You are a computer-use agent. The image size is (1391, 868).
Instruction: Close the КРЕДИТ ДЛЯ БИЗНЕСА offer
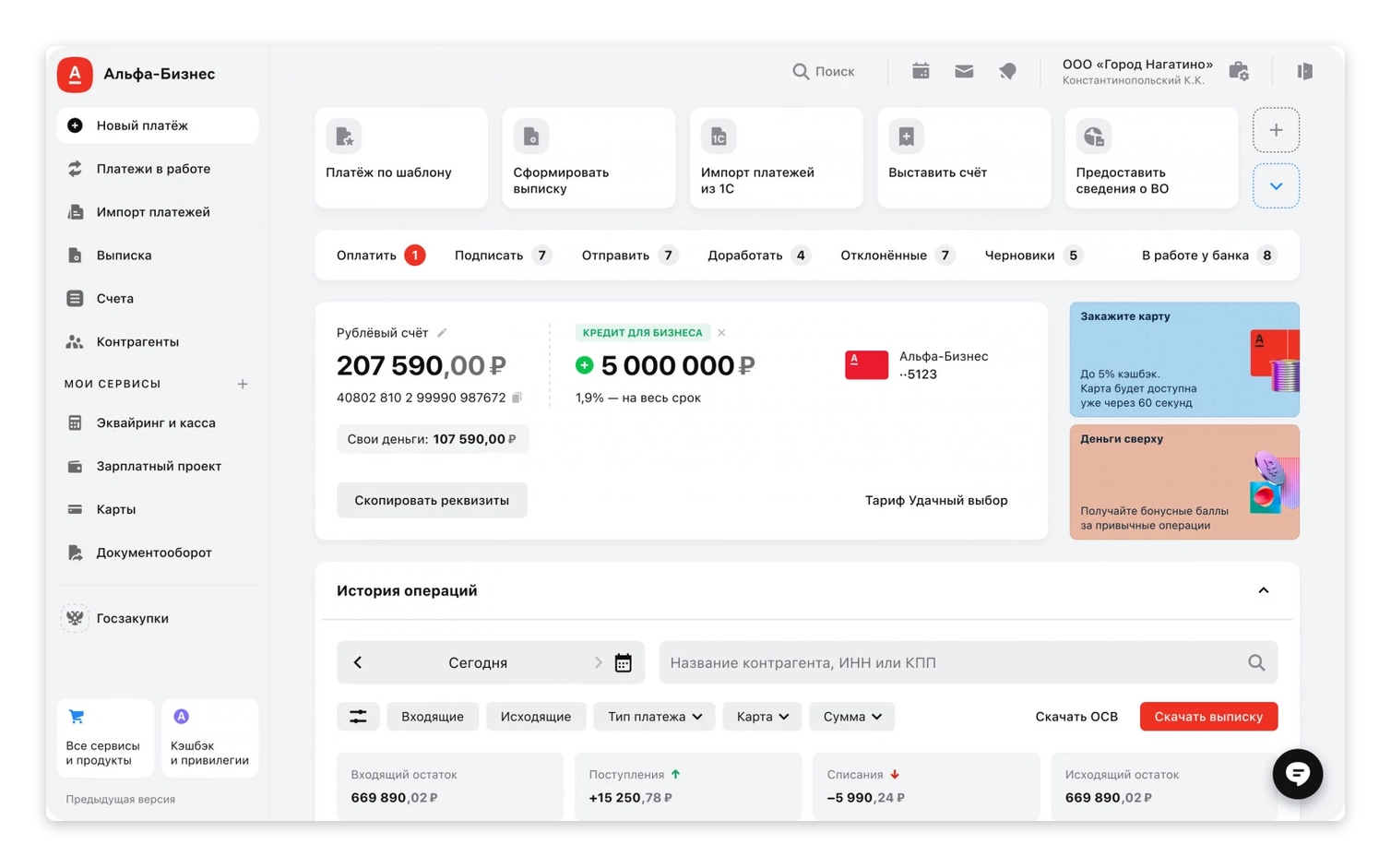(721, 333)
